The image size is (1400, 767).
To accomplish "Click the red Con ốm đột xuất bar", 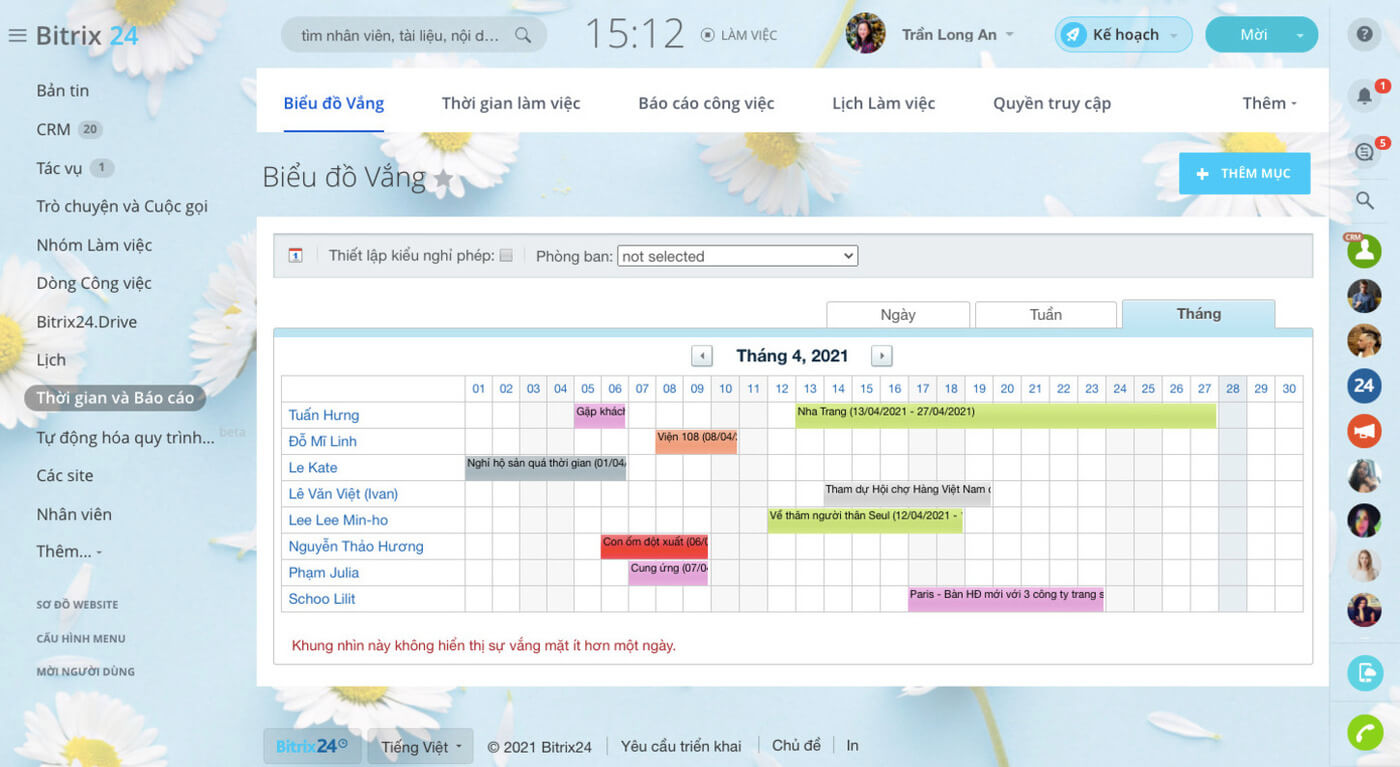I will (x=654, y=547).
